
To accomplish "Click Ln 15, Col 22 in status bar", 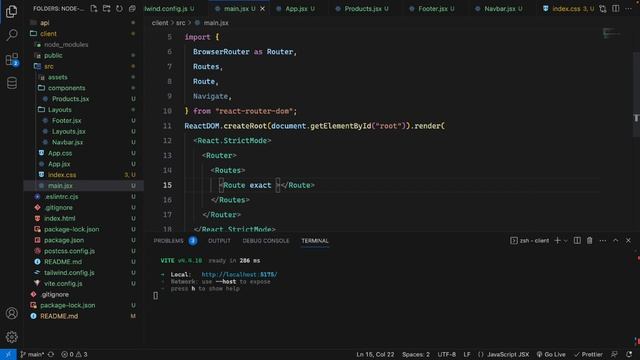I will coord(375,354).
